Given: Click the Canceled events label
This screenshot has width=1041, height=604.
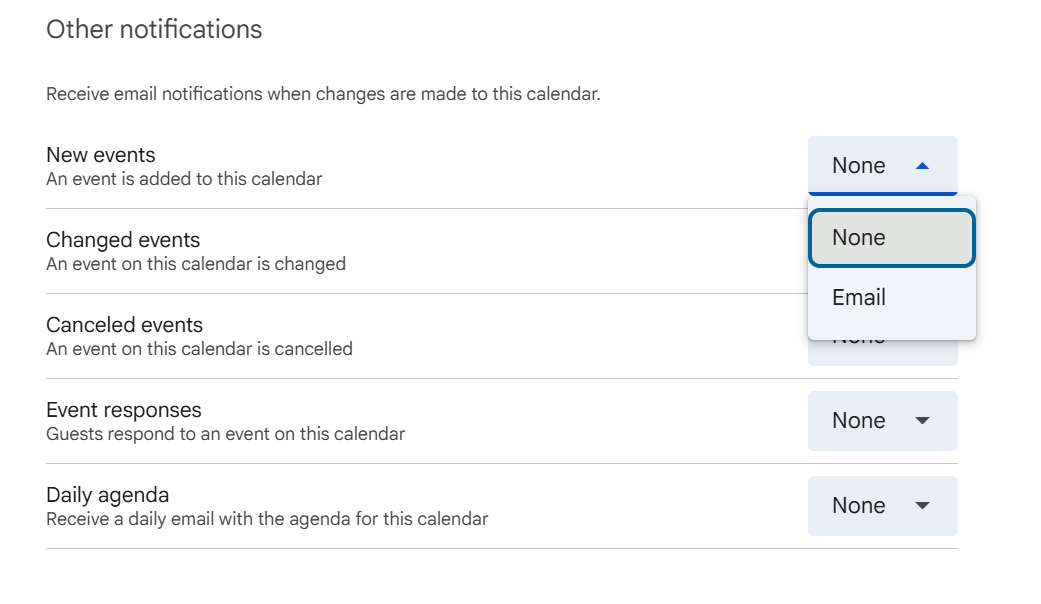Looking at the screenshot, I should (124, 325).
